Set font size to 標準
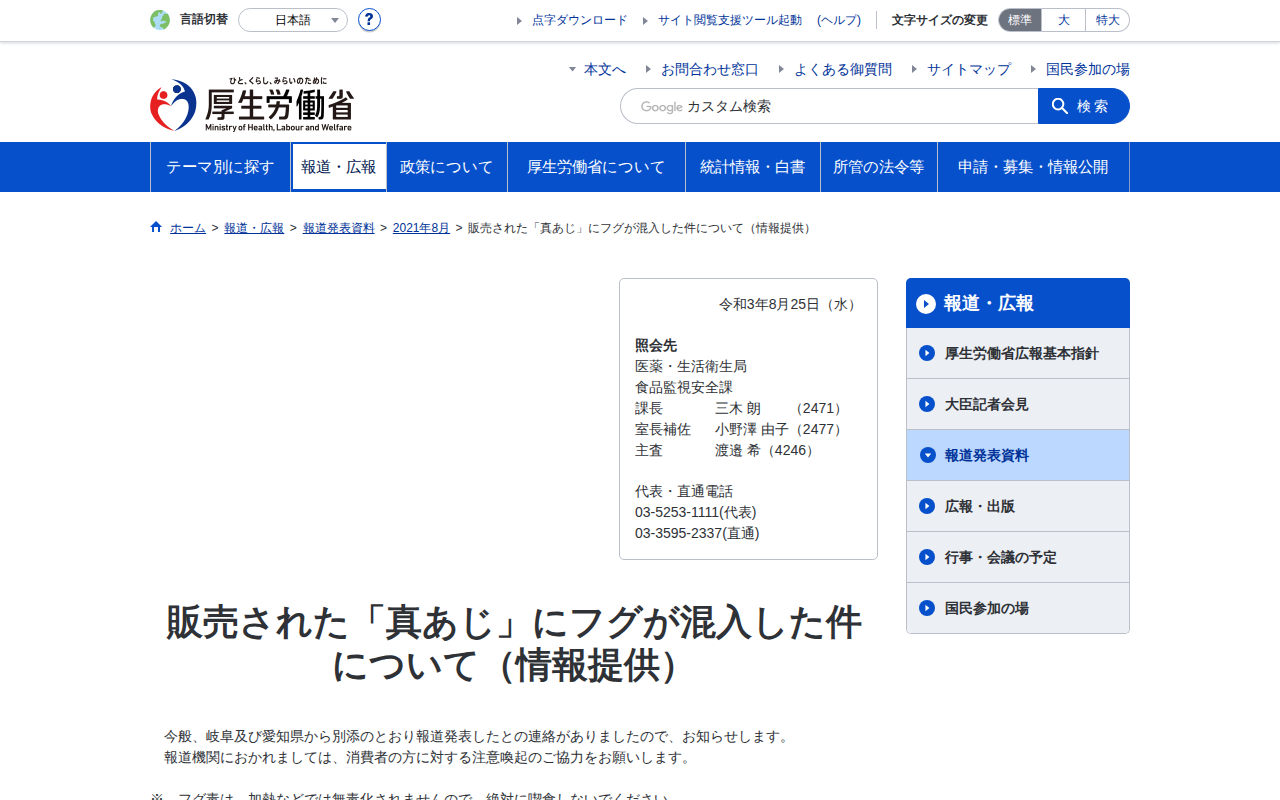This screenshot has width=1280, height=800. pos(1020,20)
